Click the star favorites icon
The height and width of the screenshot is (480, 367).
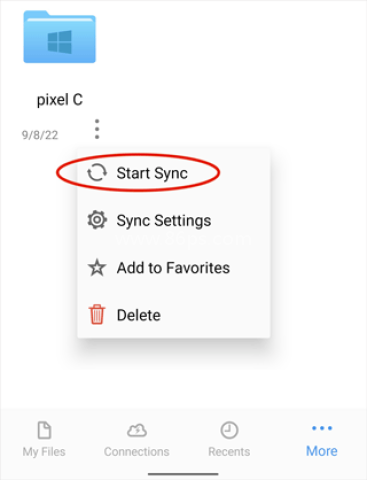(97, 268)
